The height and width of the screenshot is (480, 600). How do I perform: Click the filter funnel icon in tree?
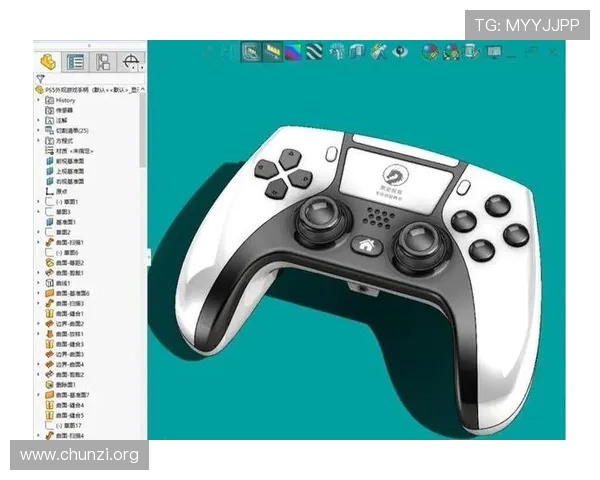tap(40, 77)
